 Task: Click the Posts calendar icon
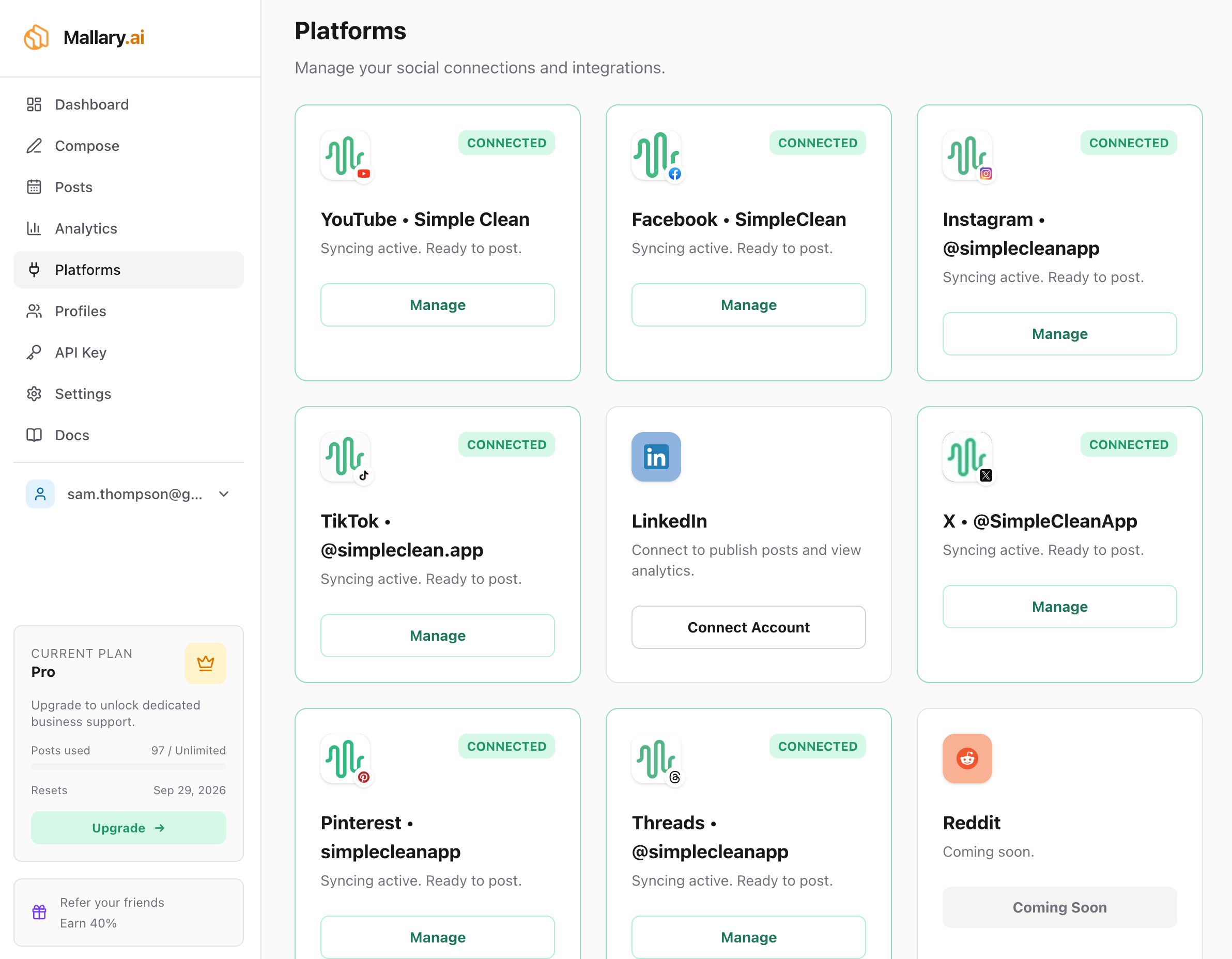pyautogui.click(x=34, y=187)
